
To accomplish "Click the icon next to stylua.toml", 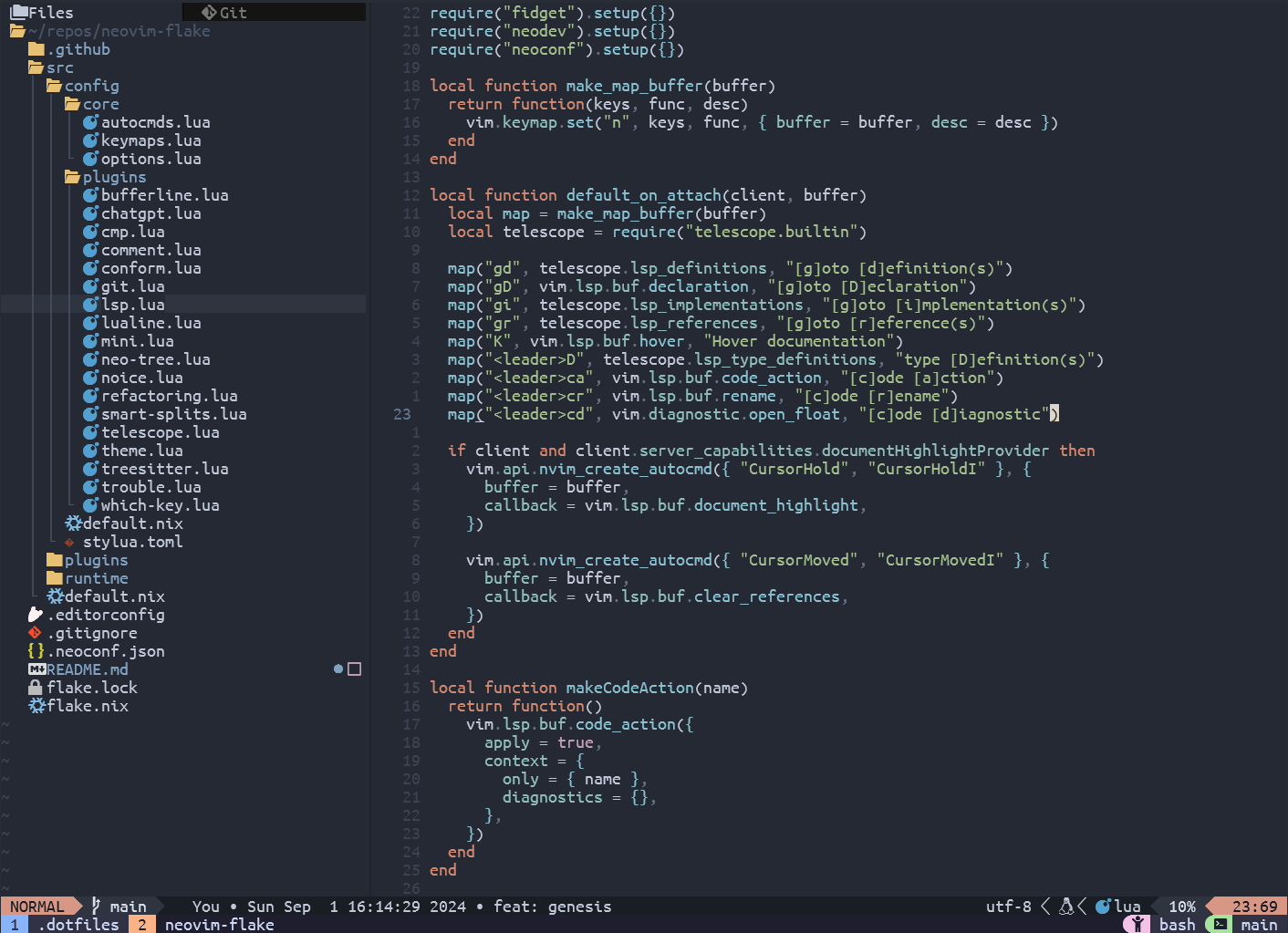I will 69,542.
